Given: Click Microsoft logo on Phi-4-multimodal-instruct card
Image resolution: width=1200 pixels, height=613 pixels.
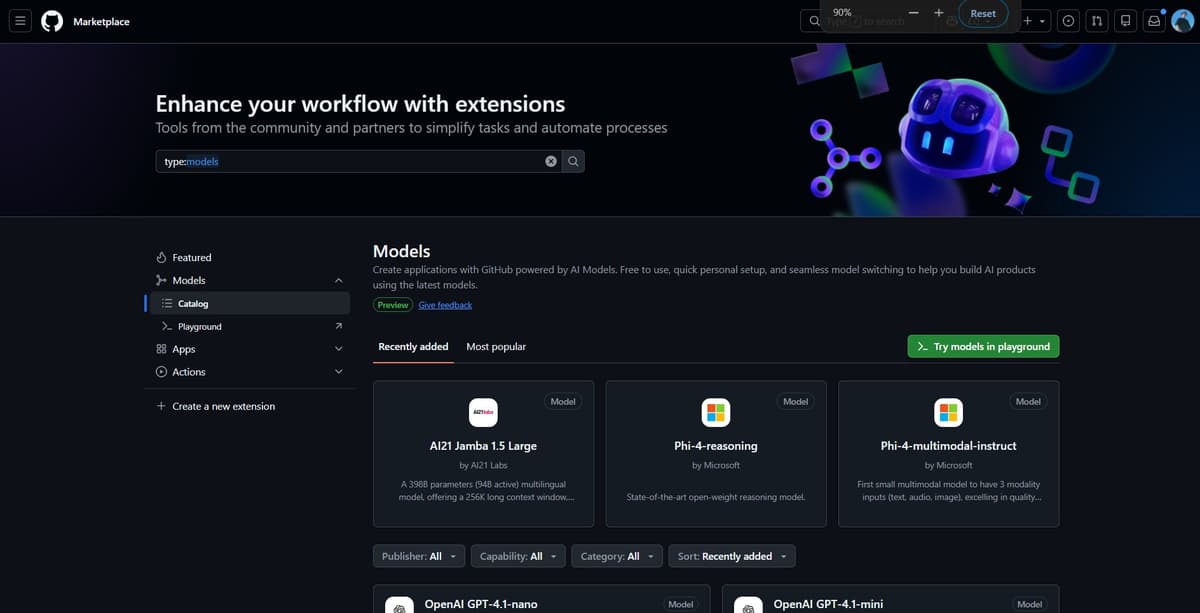Looking at the screenshot, I should 948,412.
